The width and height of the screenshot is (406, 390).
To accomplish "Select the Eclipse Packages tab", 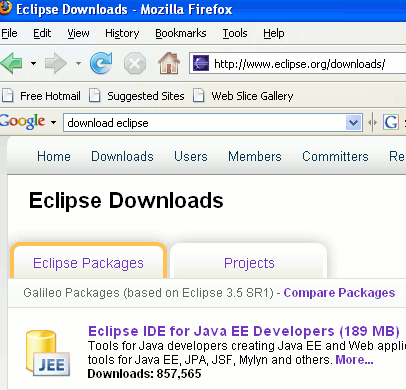I will [88, 263].
